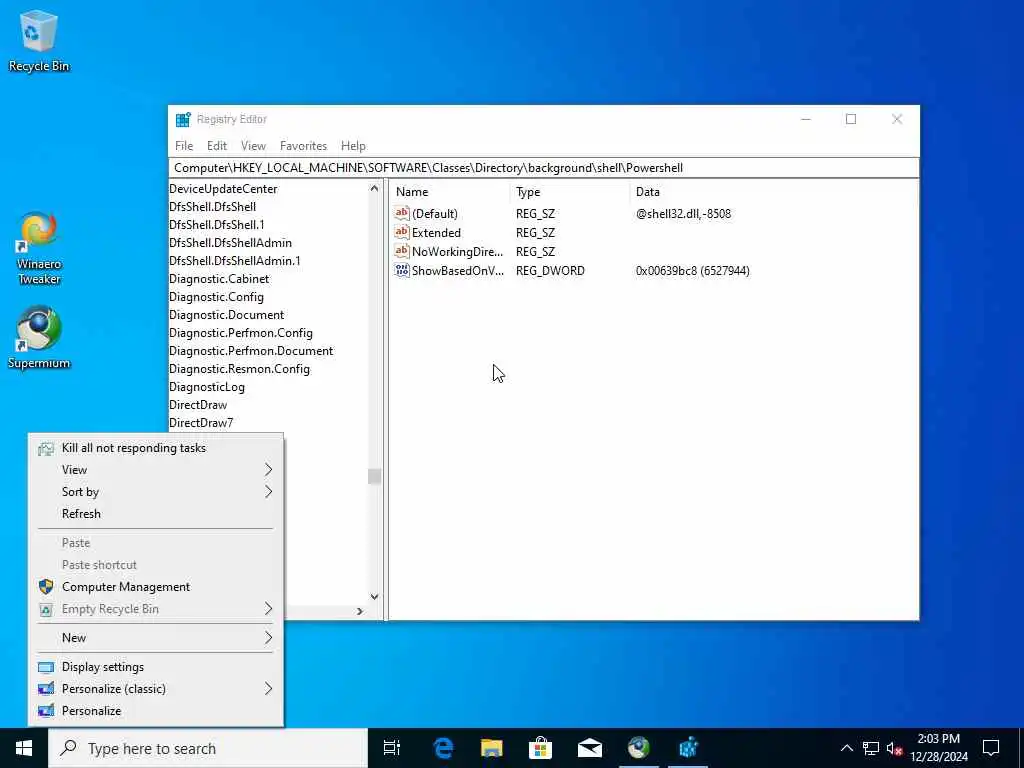Screen dimensions: 1024x768
Task: Switch to Supermium on the taskbar
Action: pyautogui.click(x=639, y=748)
